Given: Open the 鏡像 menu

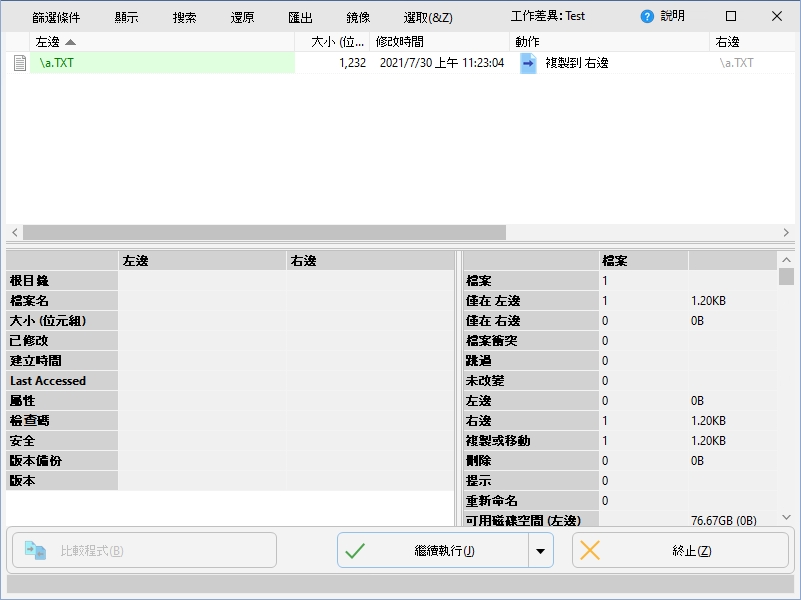Looking at the screenshot, I should tap(358, 18).
